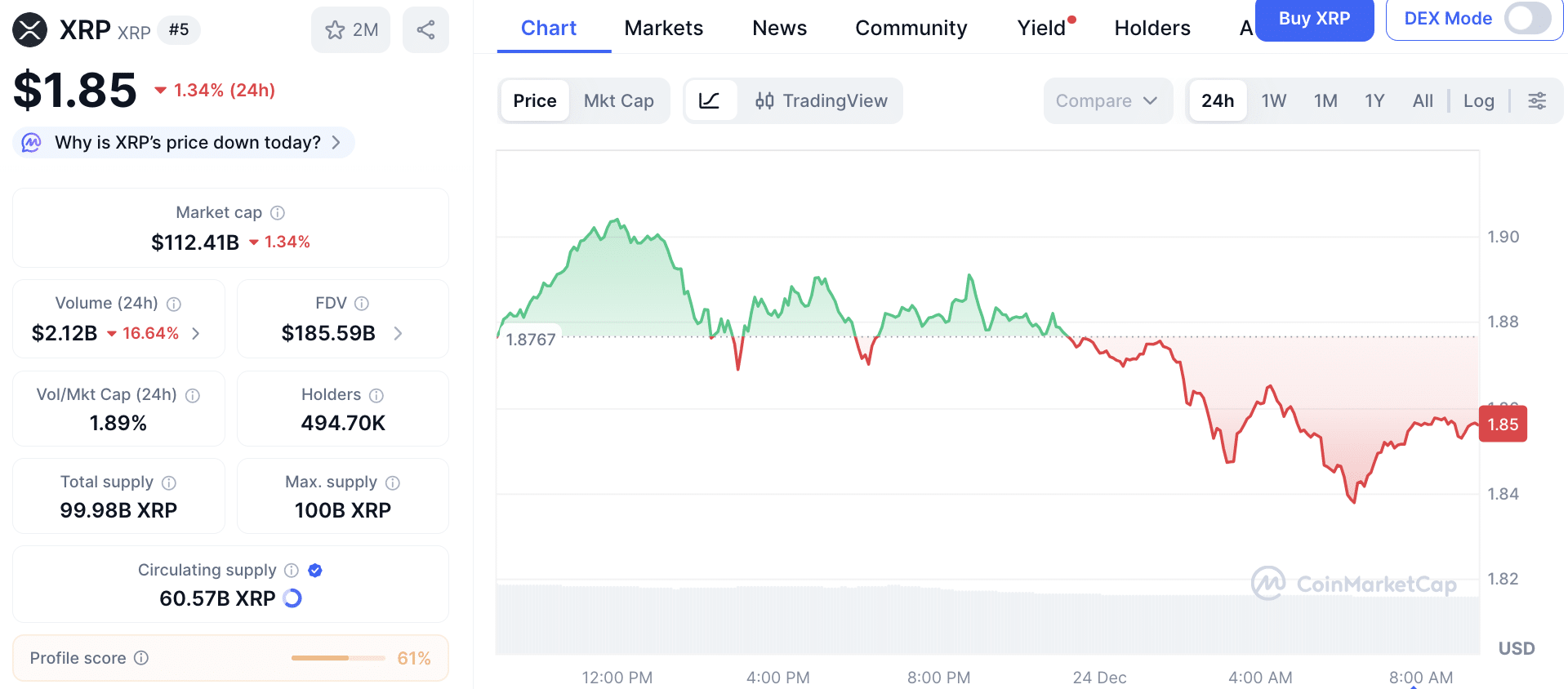Image resolution: width=1568 pixels, height=689 pixels.
Task: Click the 494.70K holders value
Action: pyautogui.click(x=343, y=423)
